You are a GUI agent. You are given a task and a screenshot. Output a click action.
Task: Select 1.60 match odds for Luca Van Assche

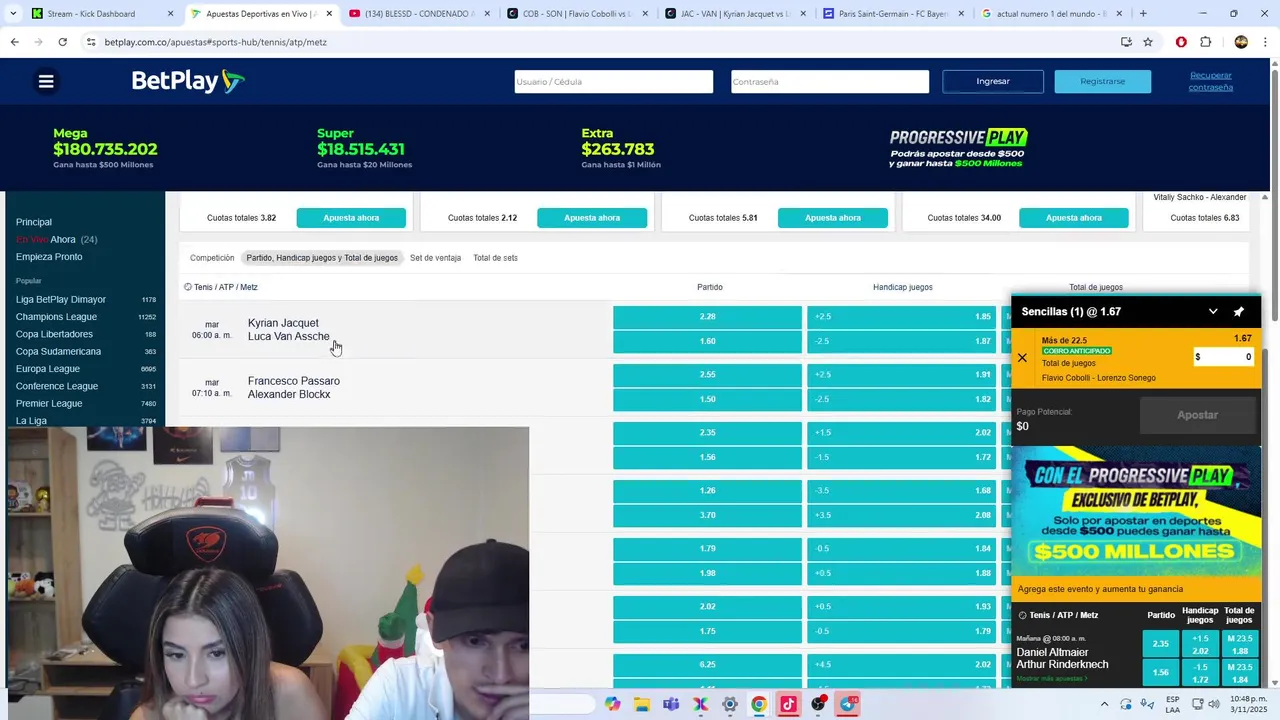pyautogui.click(x=707, y=342)
